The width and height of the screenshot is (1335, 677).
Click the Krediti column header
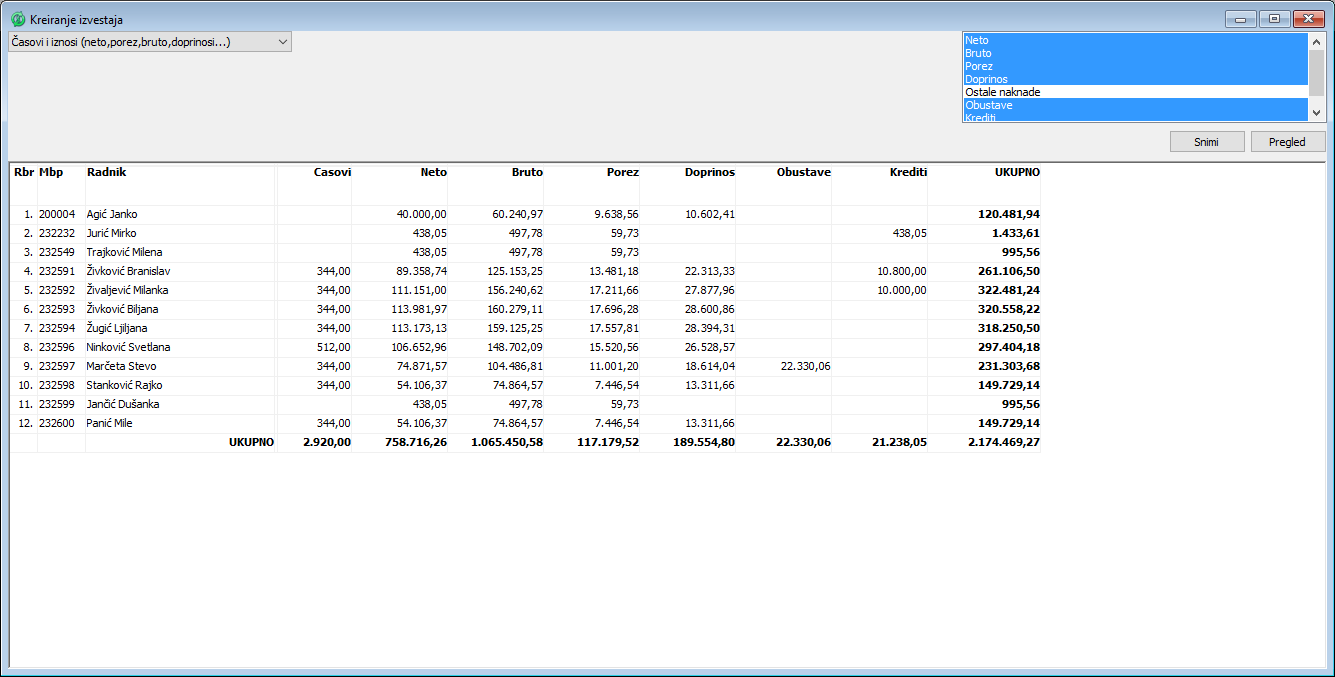pos(907,172)
